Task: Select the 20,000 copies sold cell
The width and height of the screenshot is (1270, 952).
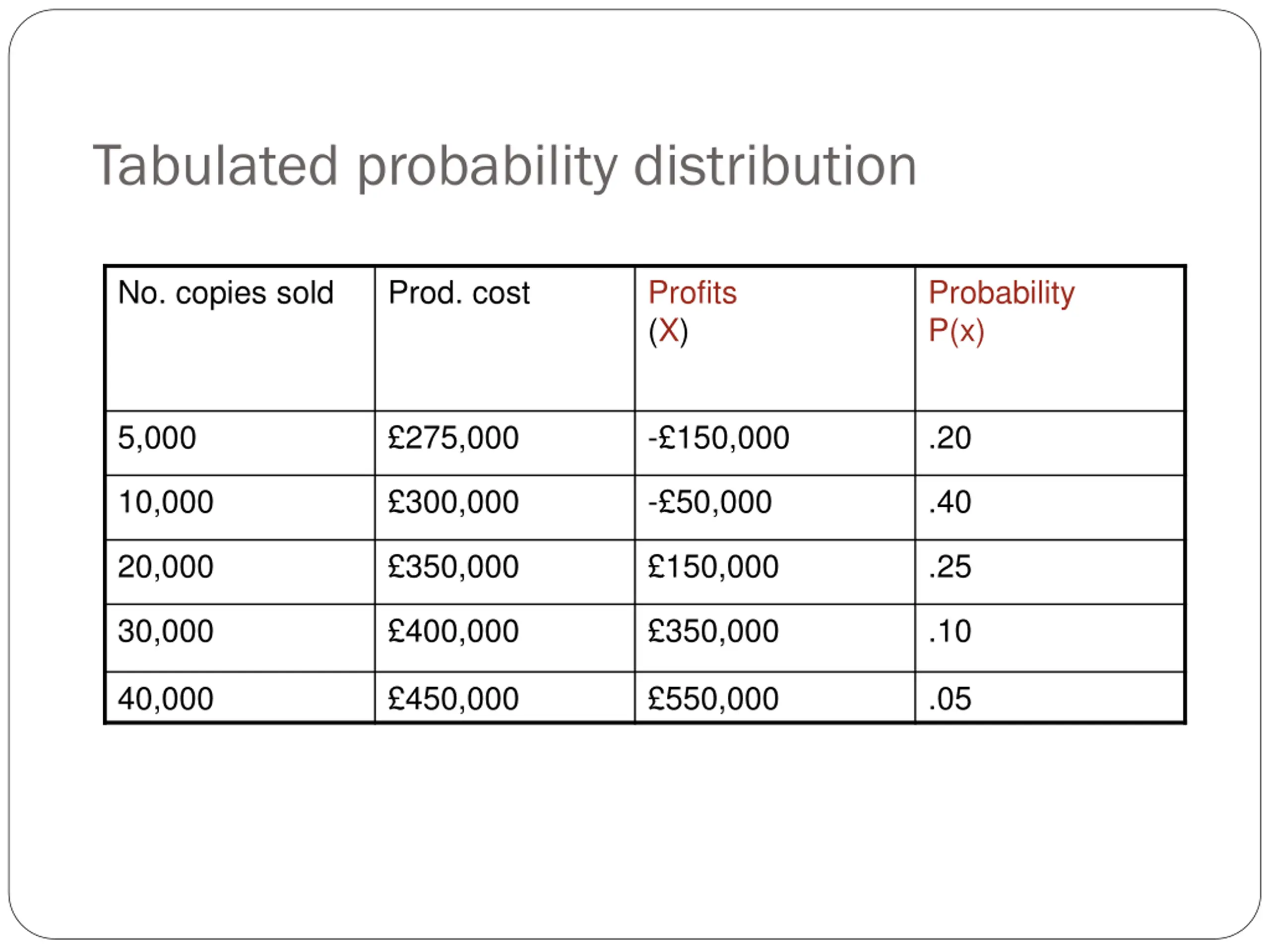Action: [240, 572]
